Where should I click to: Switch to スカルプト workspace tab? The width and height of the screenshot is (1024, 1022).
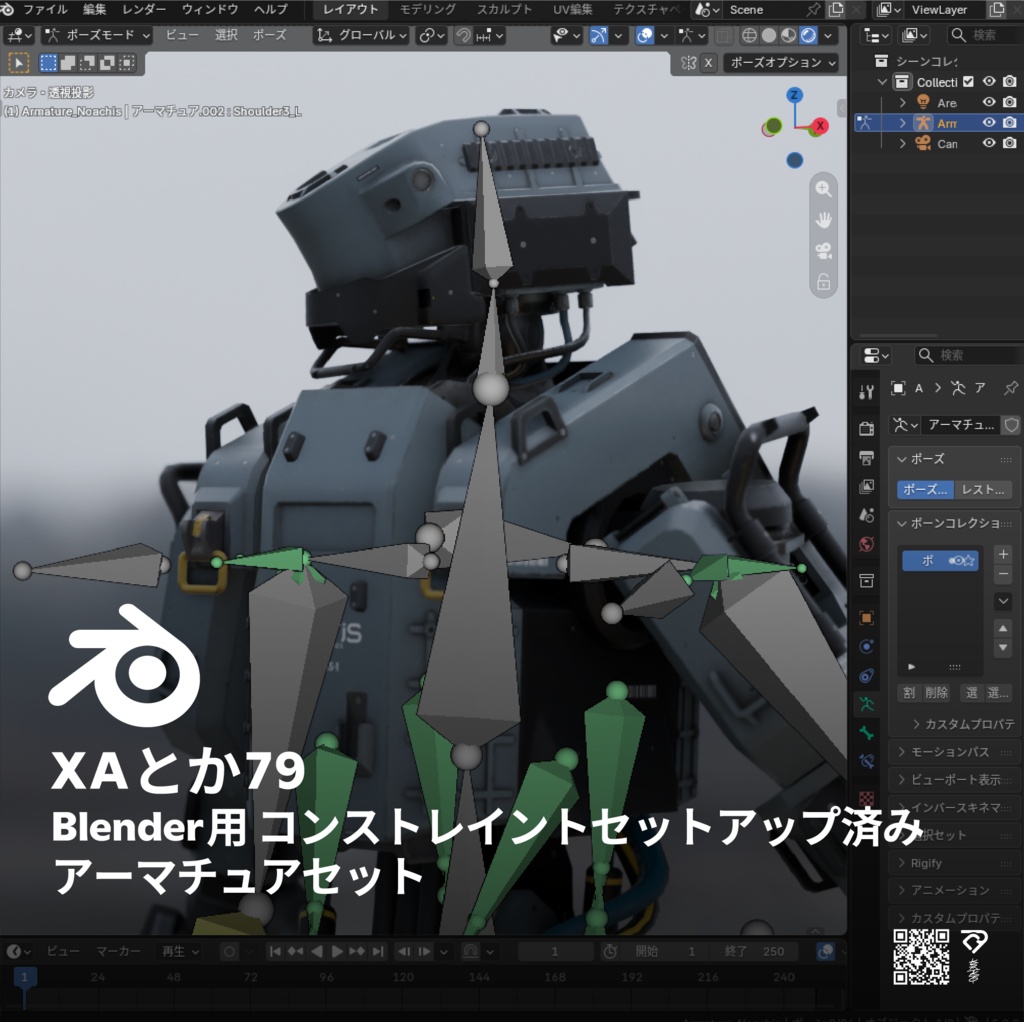coord(504,9)
